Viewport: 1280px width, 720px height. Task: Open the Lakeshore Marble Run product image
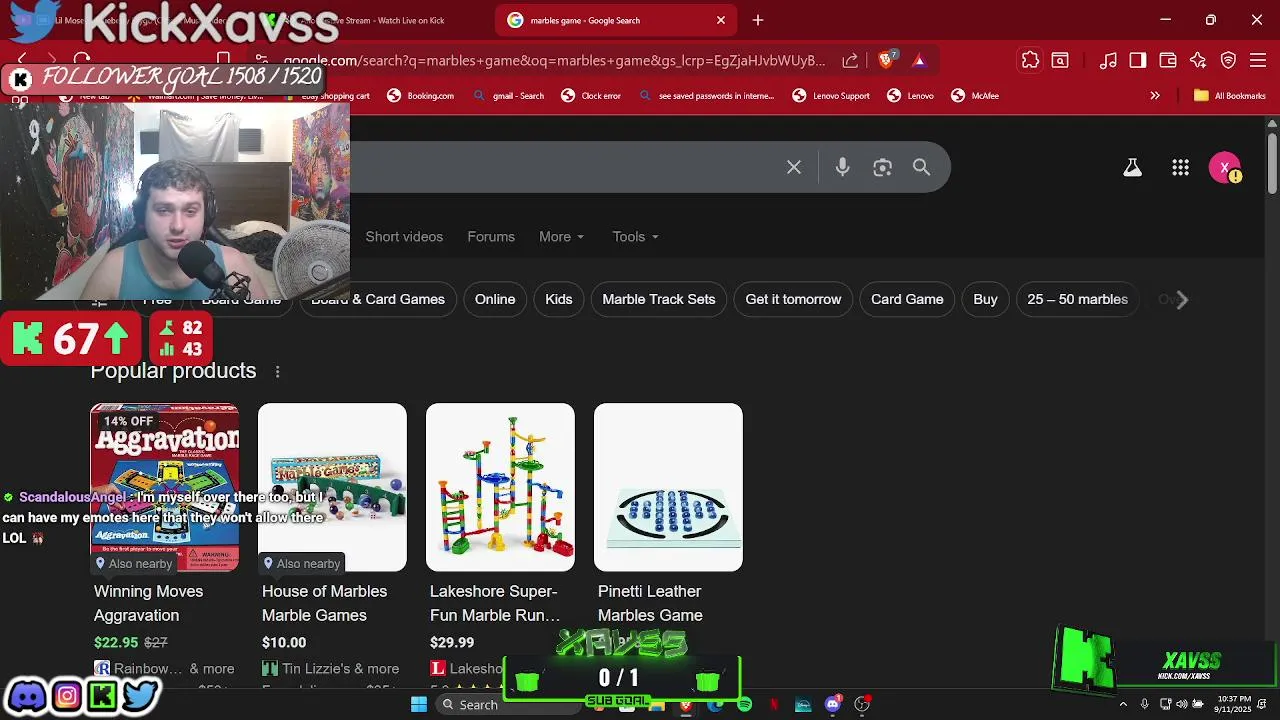[500, 487]
